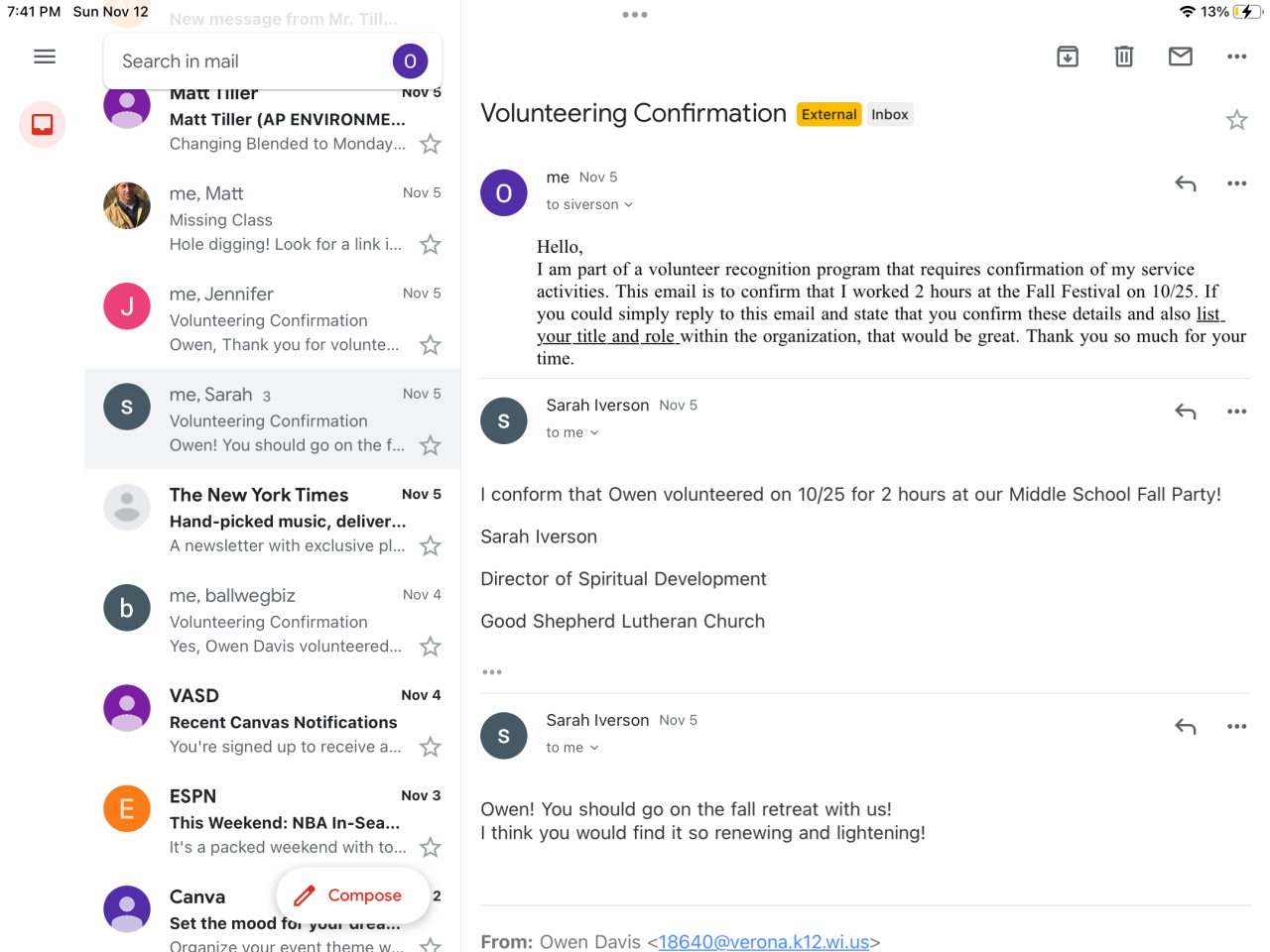This screenshot has width=1270, height=952.
Task: Star the ESPN email
Action: pos(430,848)
